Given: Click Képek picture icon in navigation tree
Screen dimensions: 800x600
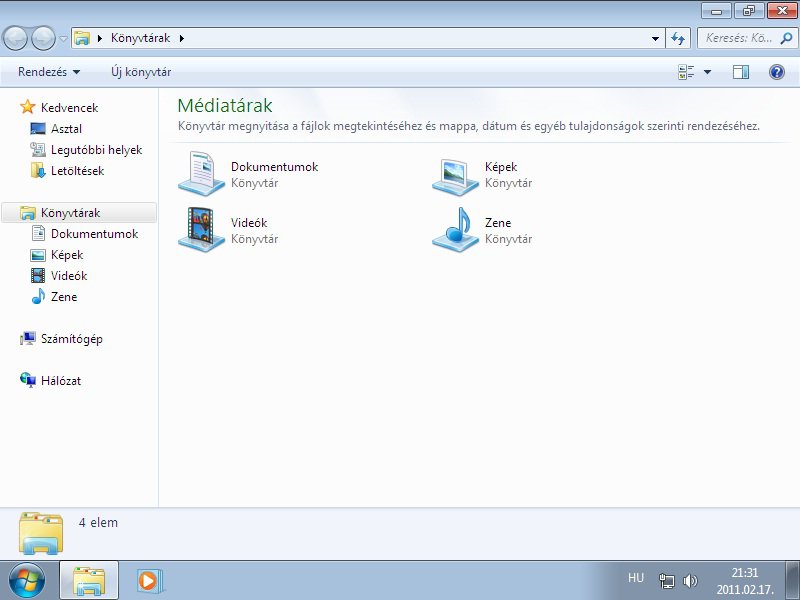Looking at the screenshot, I should coord(38,255).
